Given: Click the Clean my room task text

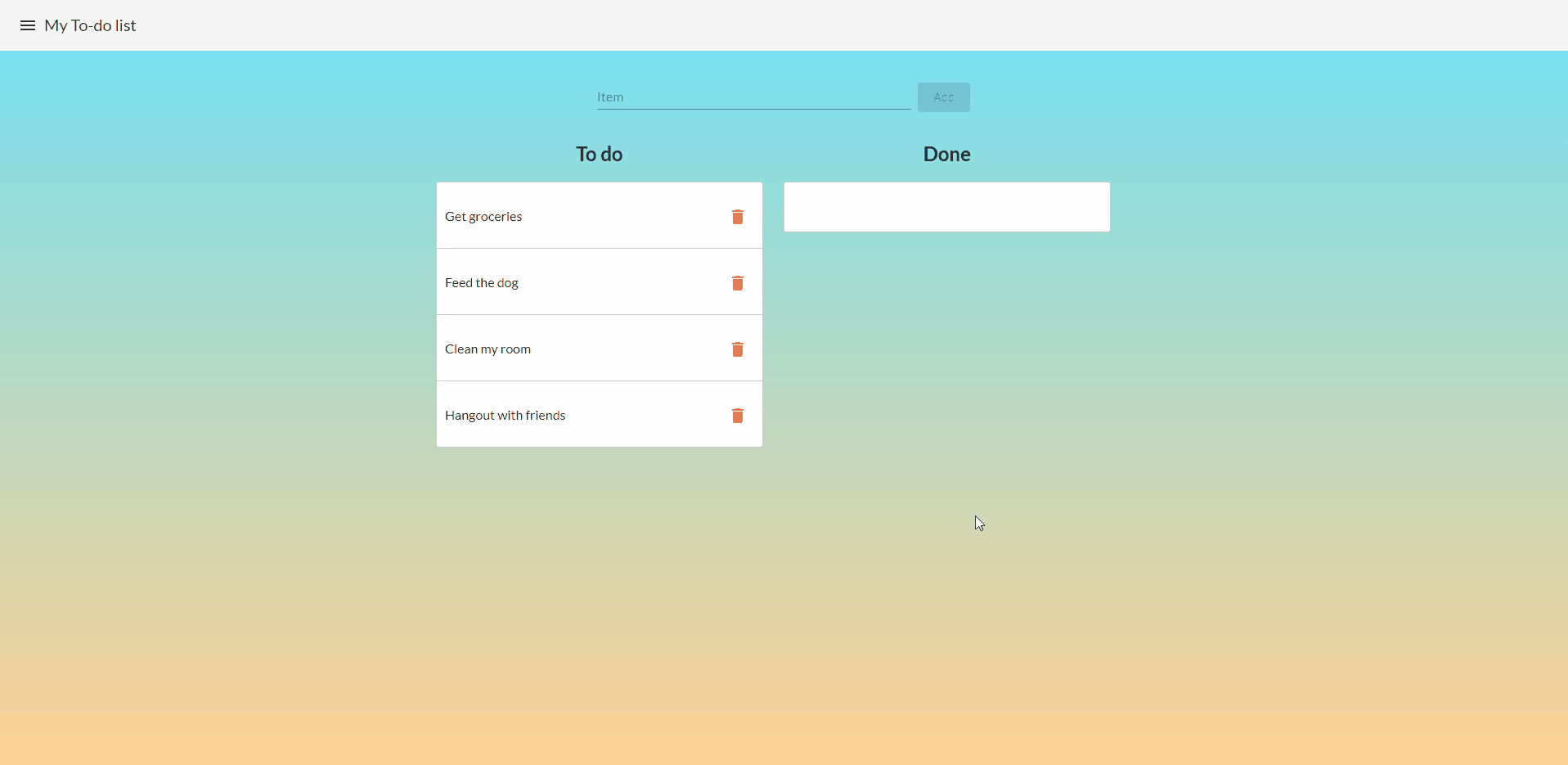Looking at the screenshot, I should [x=487, y=349].
